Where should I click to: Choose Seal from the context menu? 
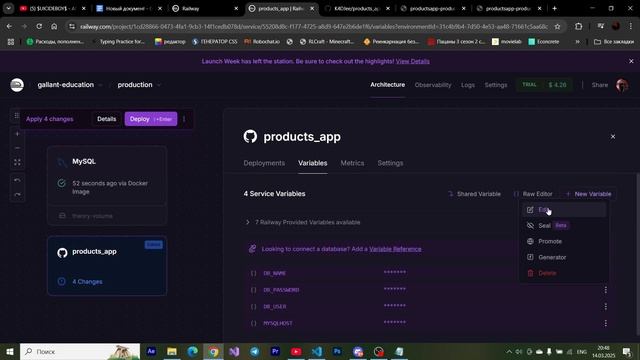pos(564,226)
